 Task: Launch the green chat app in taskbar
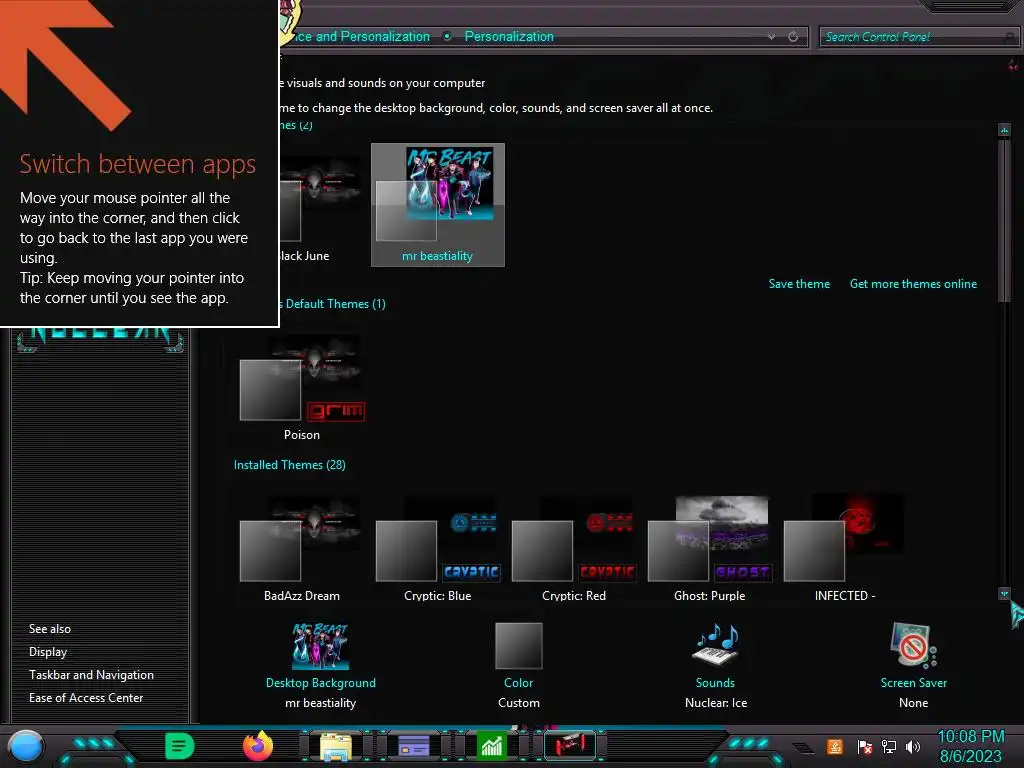(180, 746)
